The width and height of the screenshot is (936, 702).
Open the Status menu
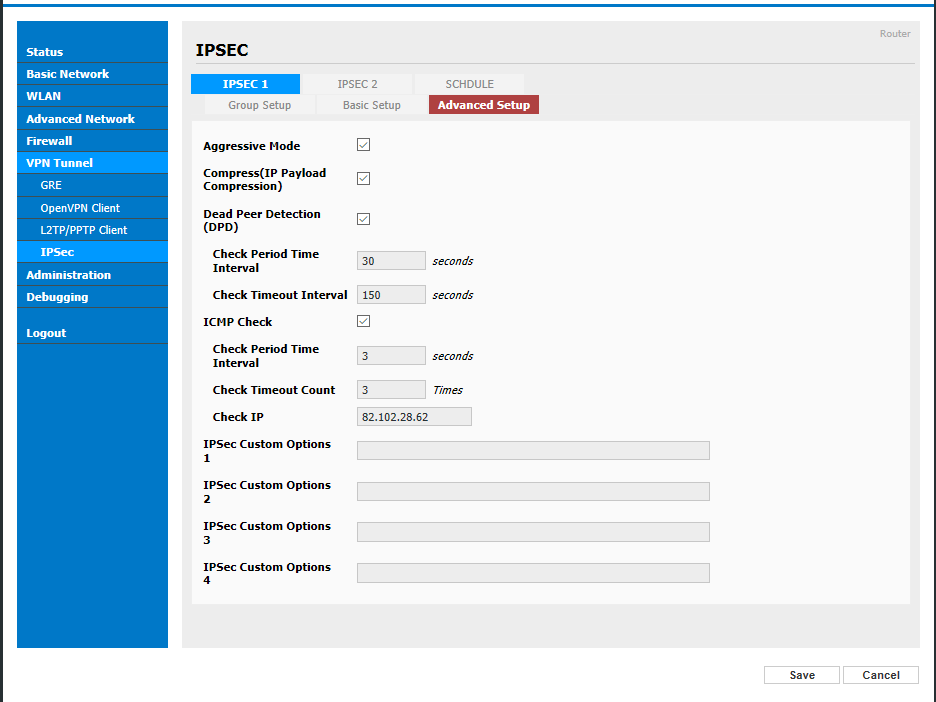93,52
